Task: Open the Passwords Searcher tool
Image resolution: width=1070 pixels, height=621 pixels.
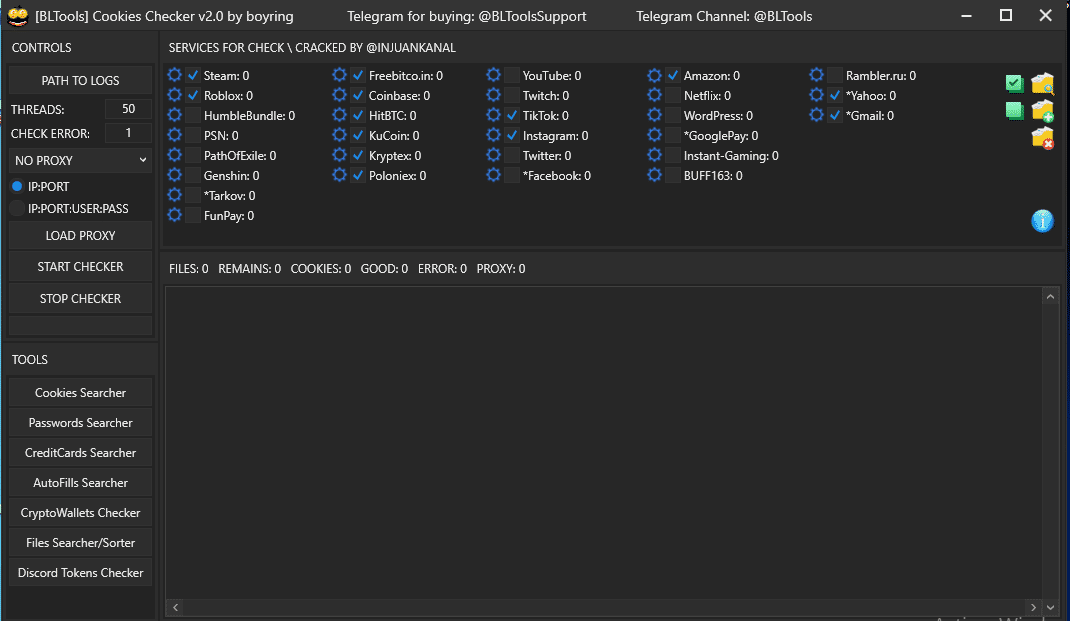Action: (x=81, y=422)
